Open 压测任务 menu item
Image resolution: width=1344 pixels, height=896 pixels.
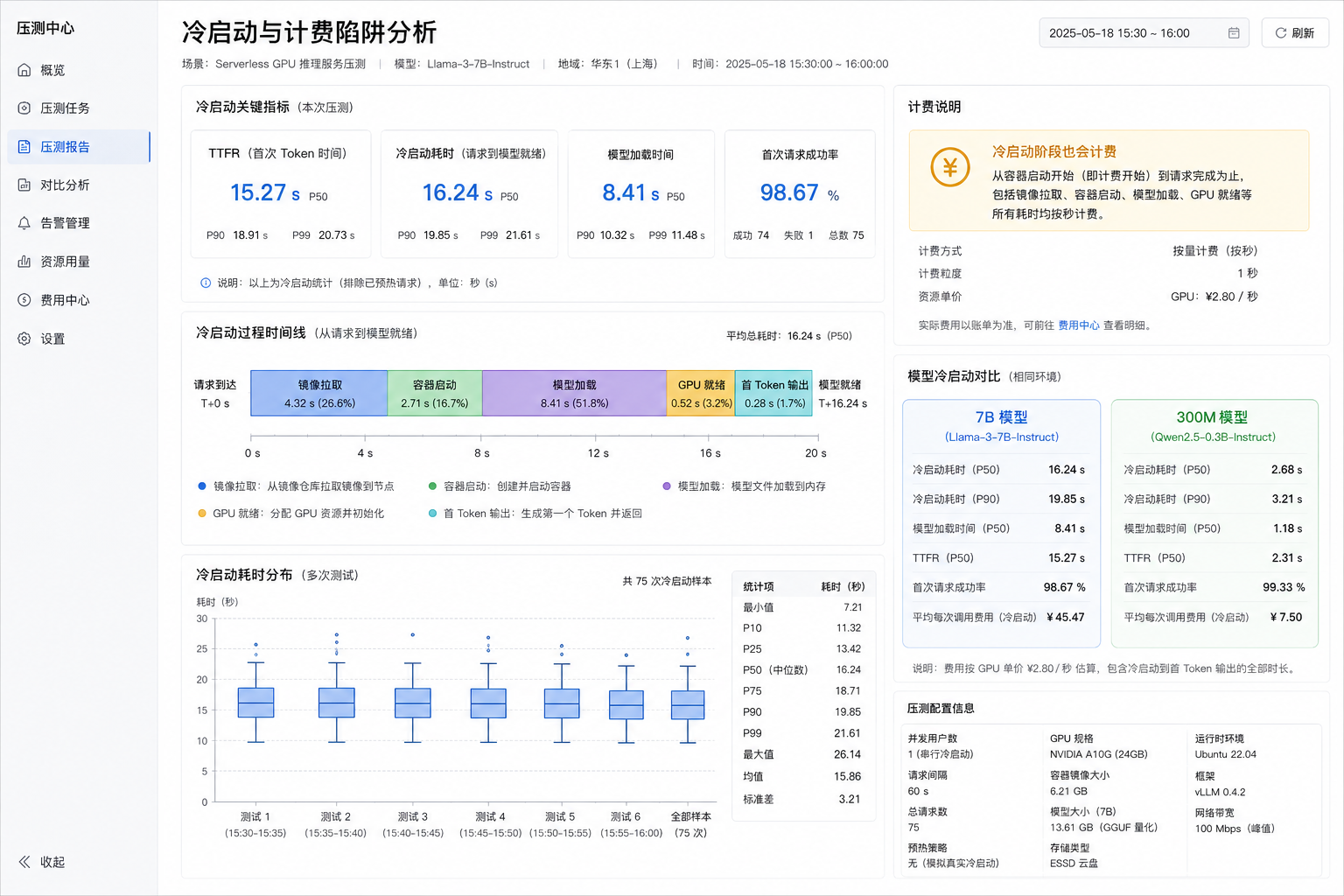tap(79, 108)
